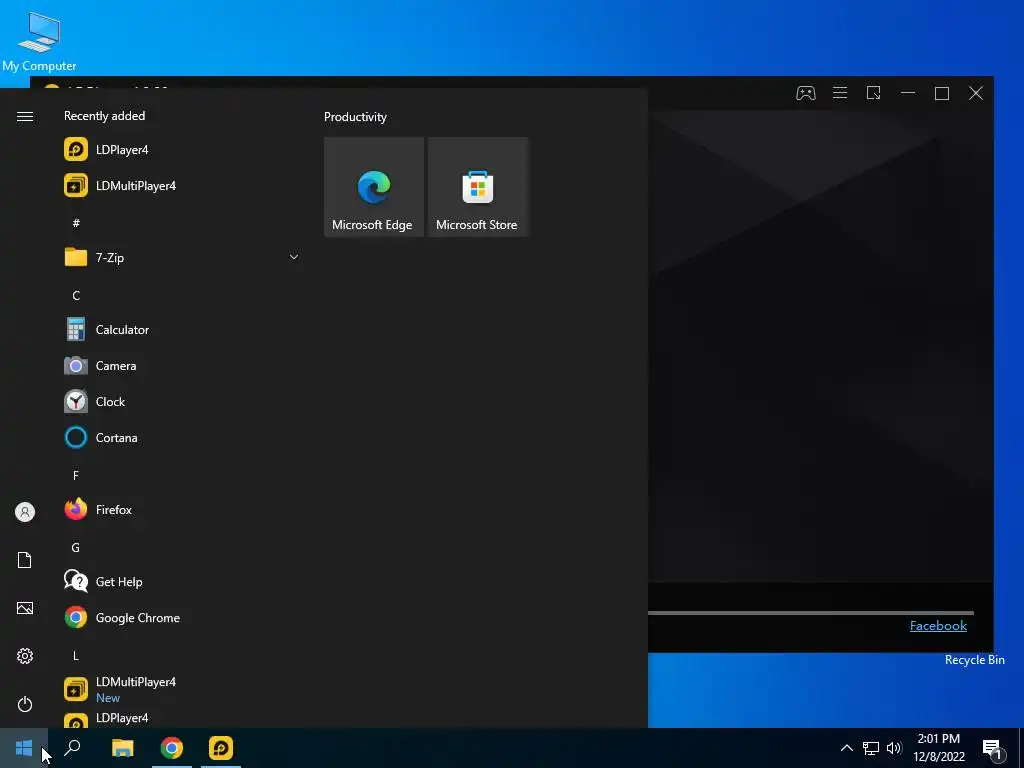This screenshot has height=768, width=1024.
Task: Click LDPlayer loading progress bar
Action: point(810,613)
